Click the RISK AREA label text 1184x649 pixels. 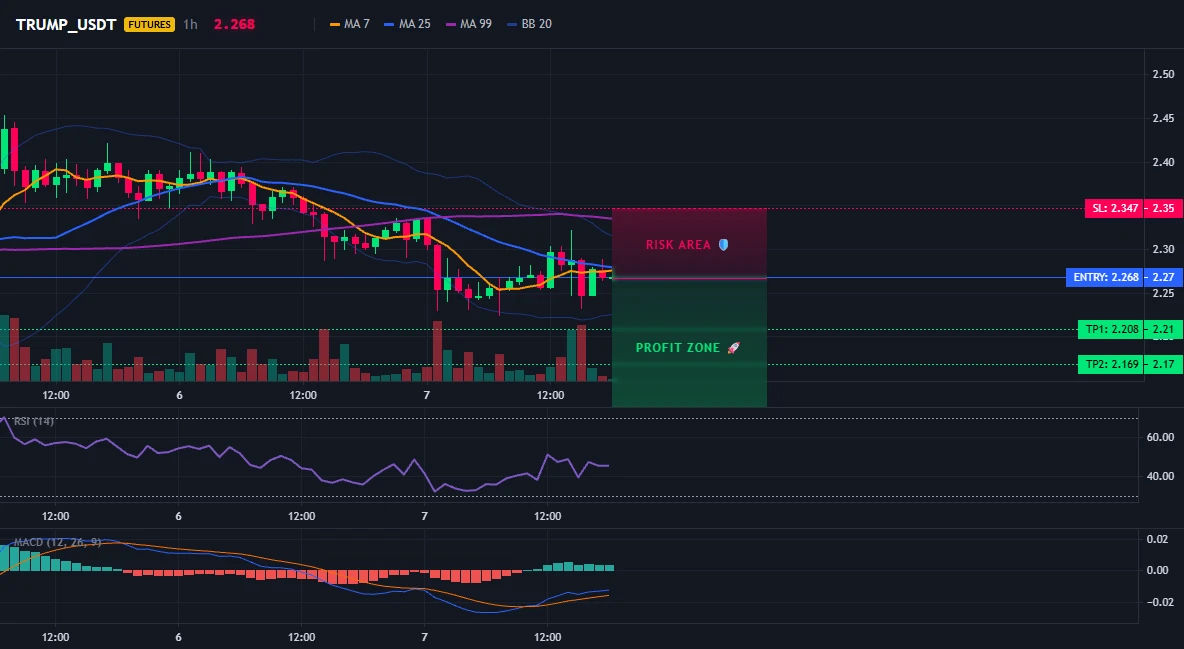[x=678, y=245]
